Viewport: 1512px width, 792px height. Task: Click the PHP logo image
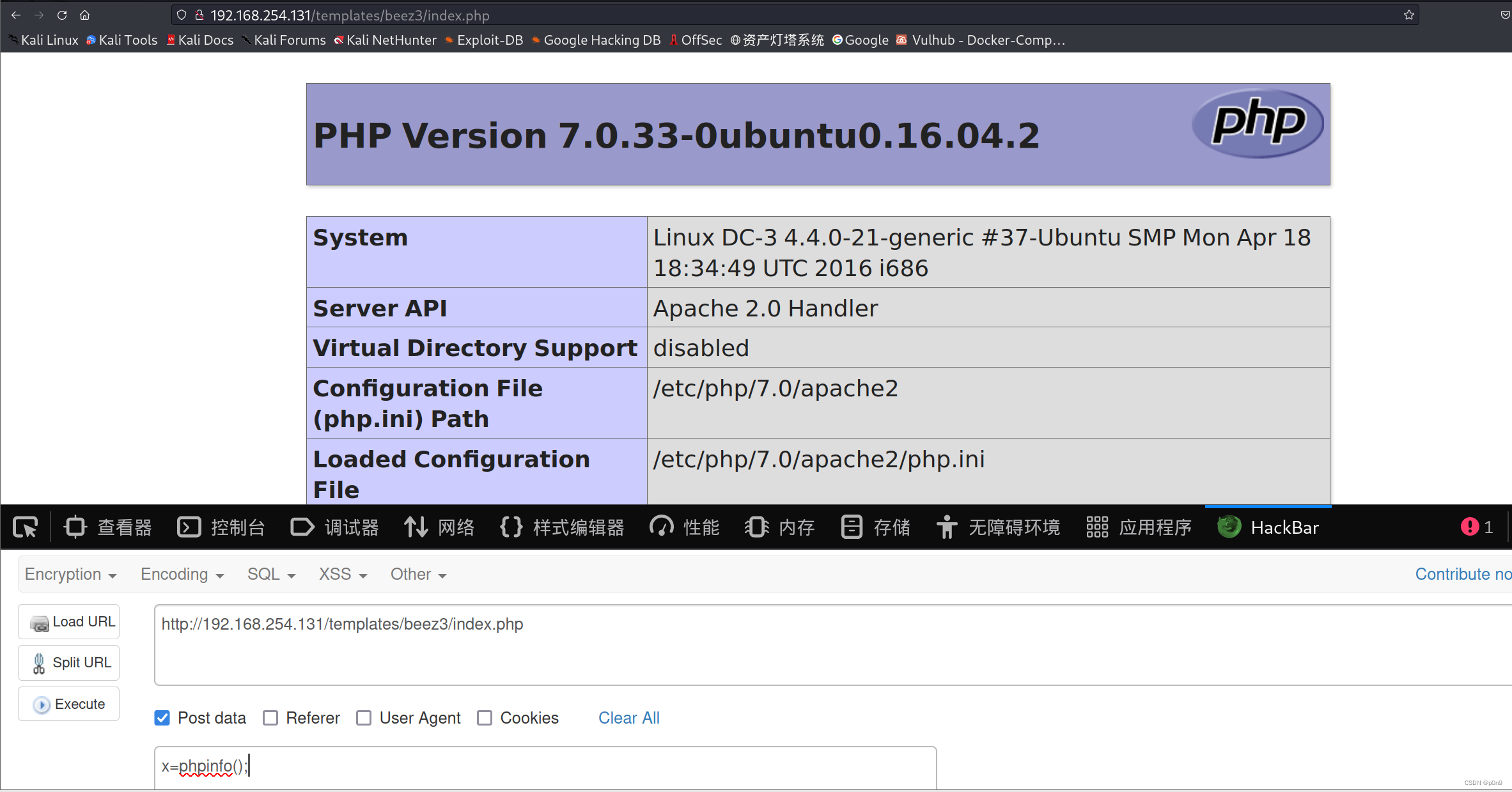click(x=1258, y=123)
